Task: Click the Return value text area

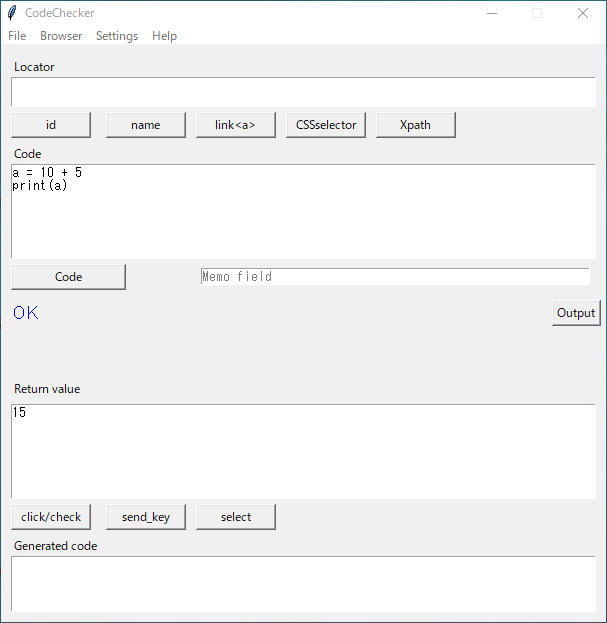Action: (304, 451)
